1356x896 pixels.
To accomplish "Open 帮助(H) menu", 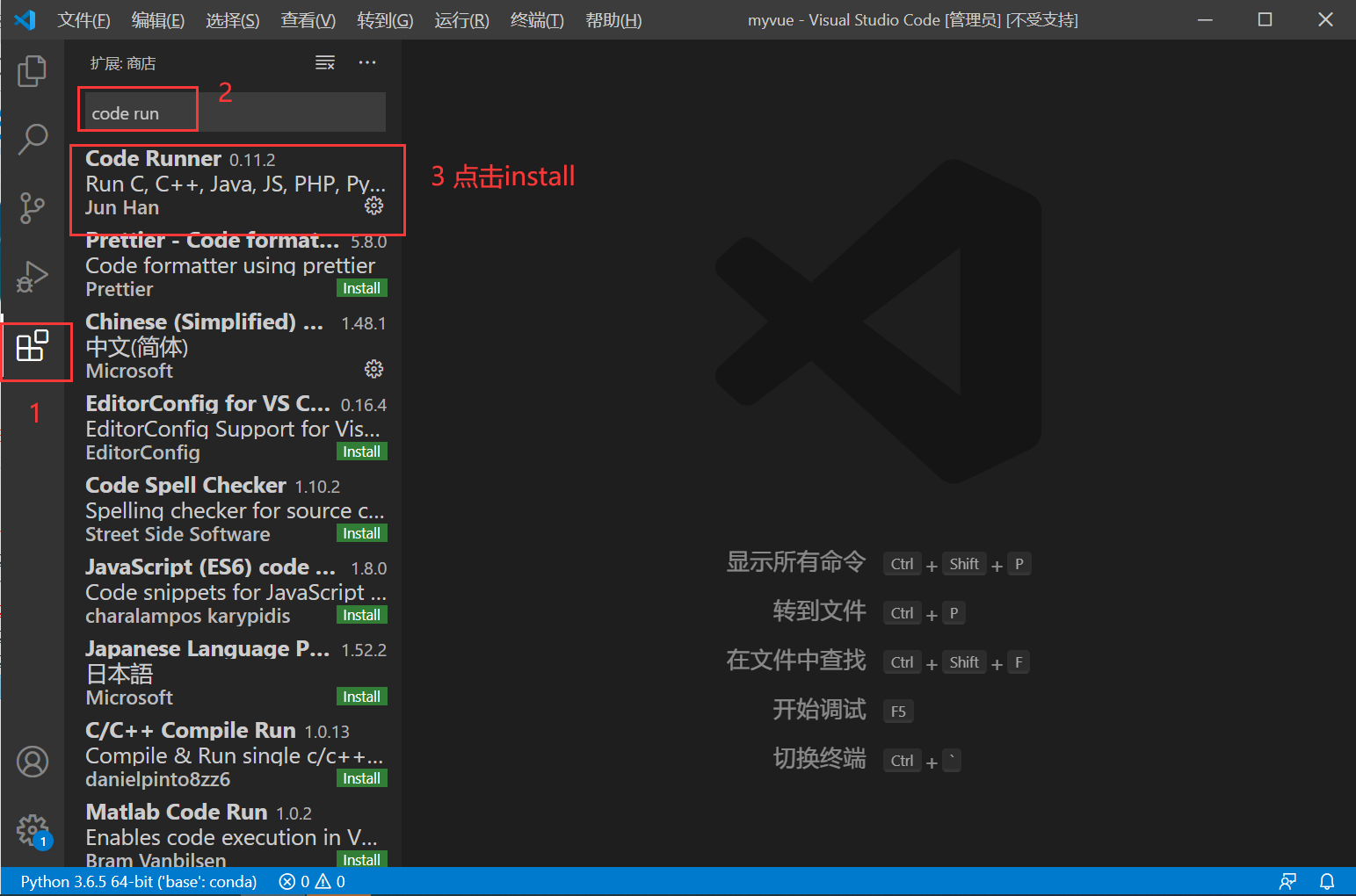I will (613, 20).
